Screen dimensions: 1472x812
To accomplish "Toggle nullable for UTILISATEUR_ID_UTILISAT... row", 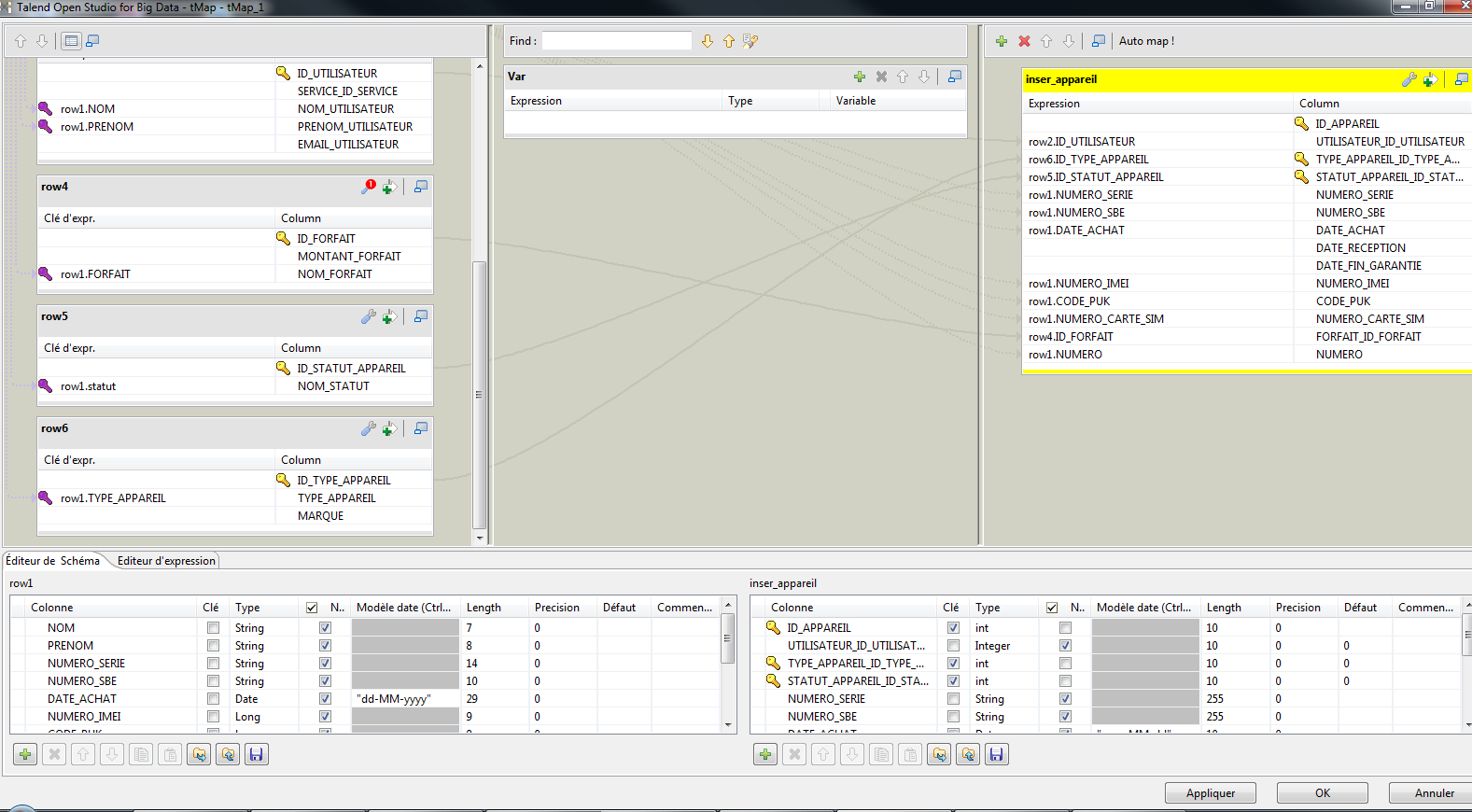I will 1065,646.
